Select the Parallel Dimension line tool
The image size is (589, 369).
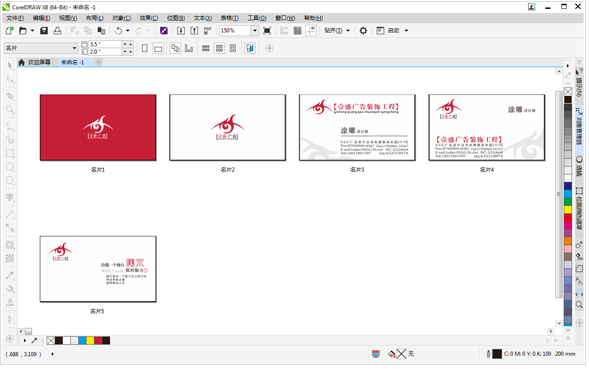coord(10,215)
